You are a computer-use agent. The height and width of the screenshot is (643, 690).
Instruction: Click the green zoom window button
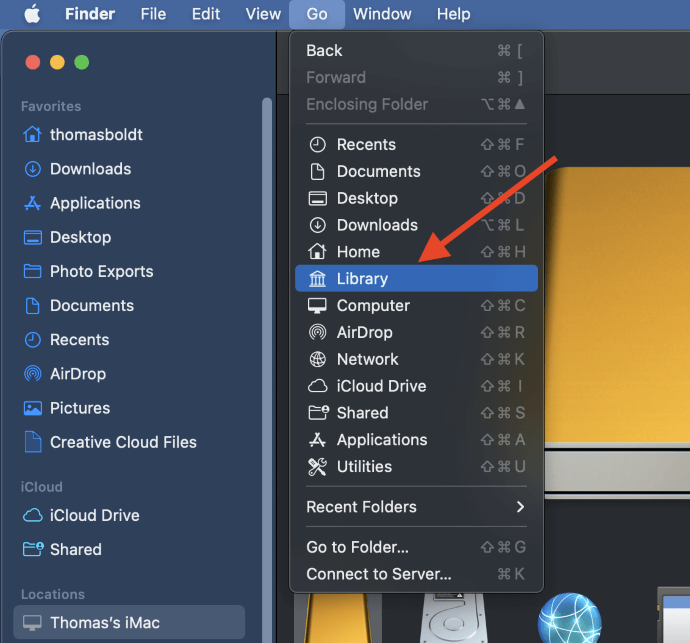click(82, 62)
